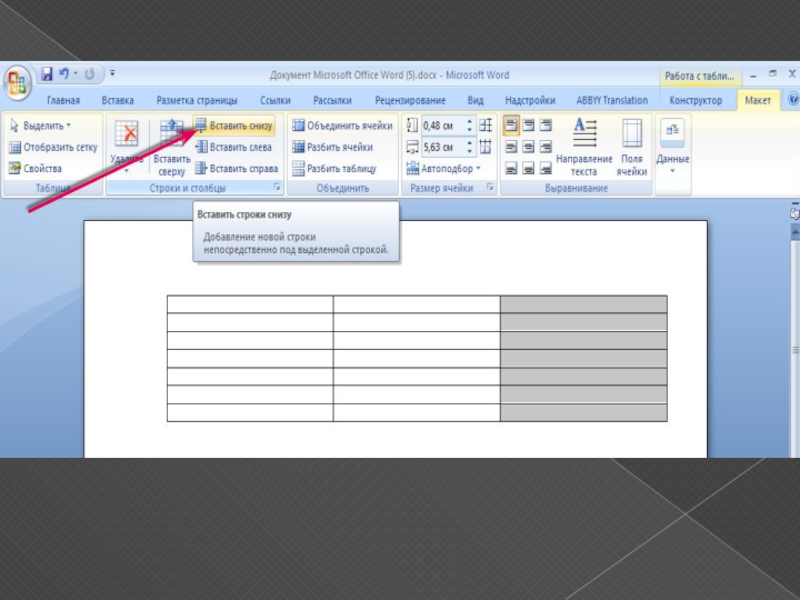Click the Объединить ячейки button
Screen dimensions: 800x600
pyautogui.click(x=342, y=126)
